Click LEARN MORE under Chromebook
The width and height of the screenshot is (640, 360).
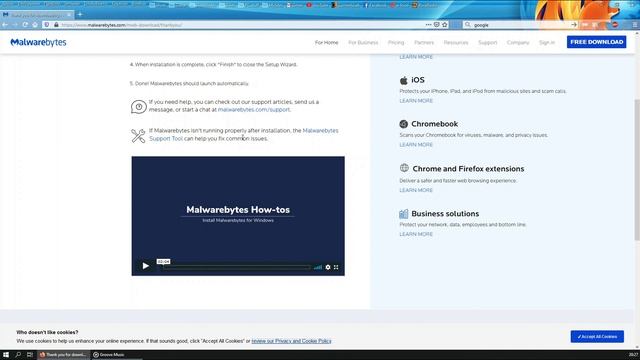416,145
